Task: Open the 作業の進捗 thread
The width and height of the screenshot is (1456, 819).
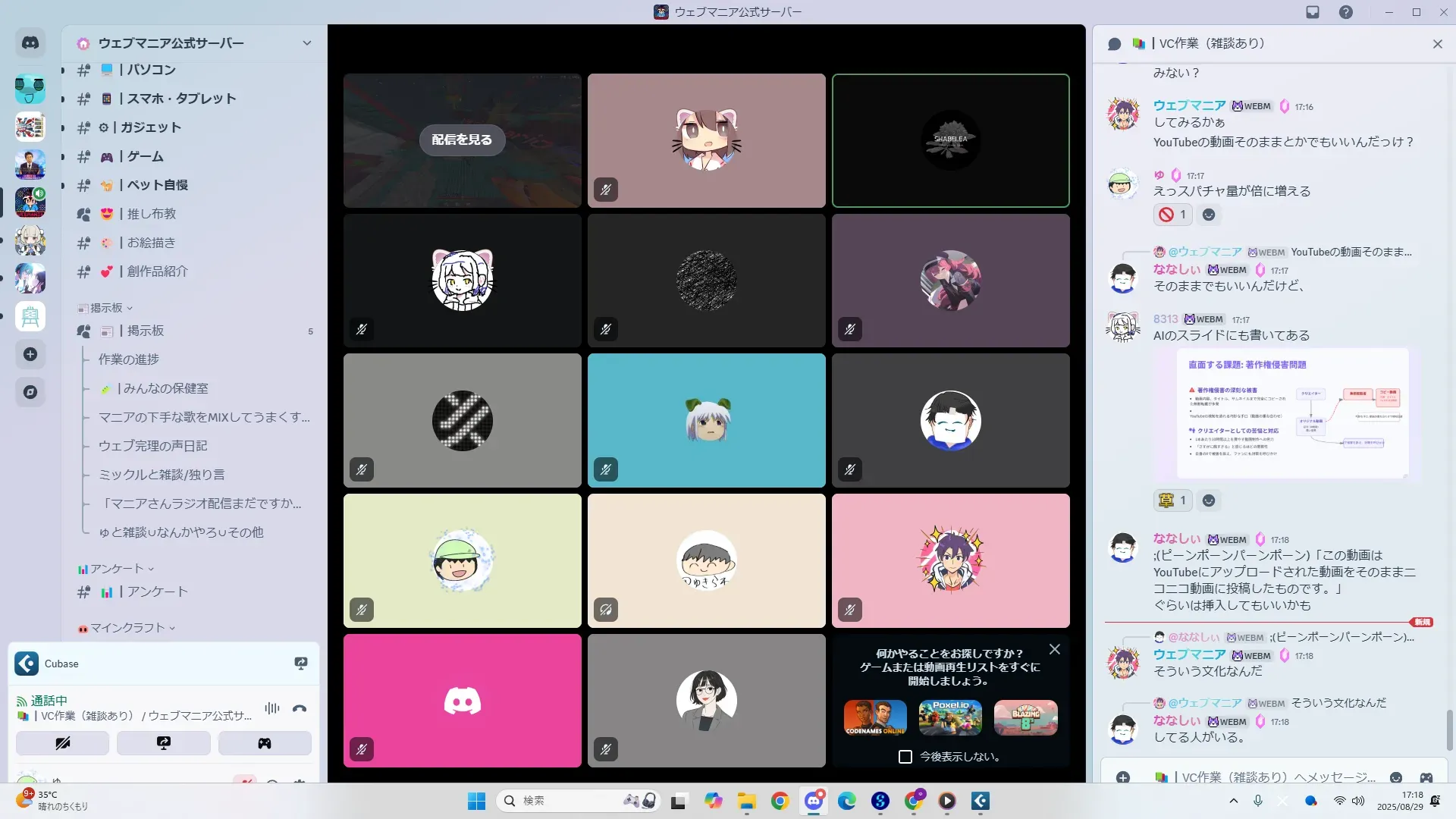Action: 129,359
